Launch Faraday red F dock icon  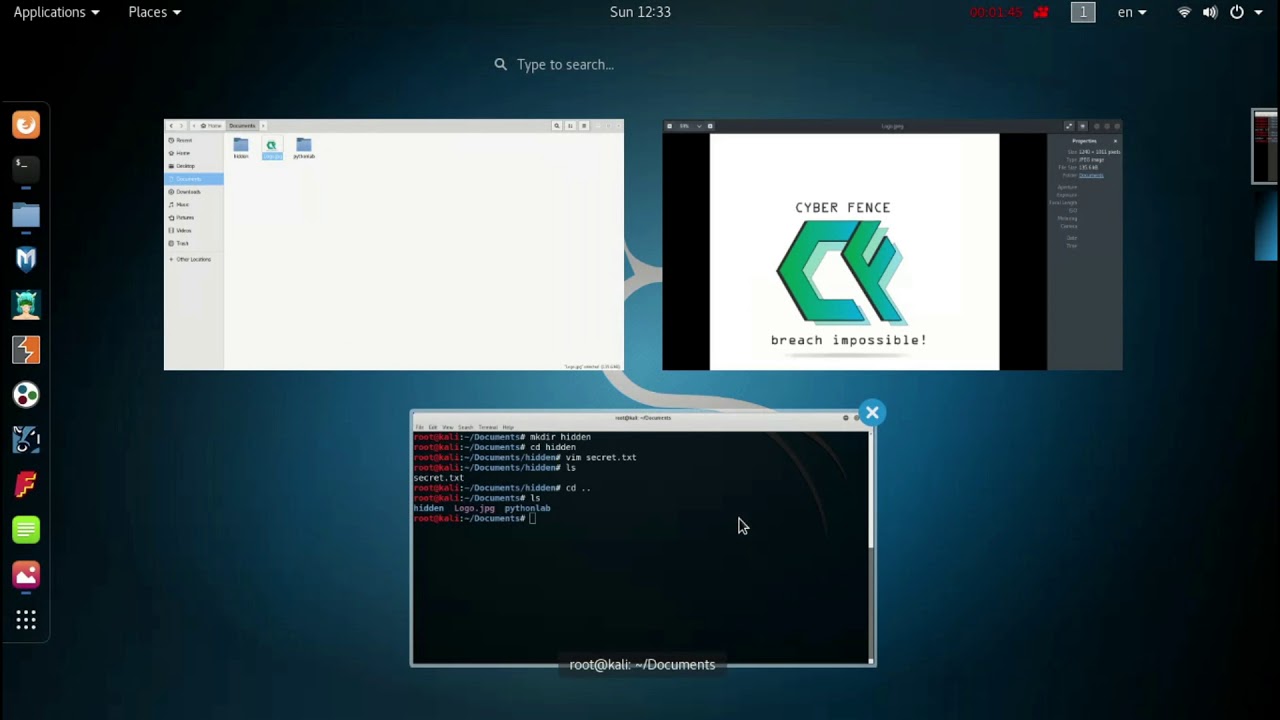(x=26, y=485)
